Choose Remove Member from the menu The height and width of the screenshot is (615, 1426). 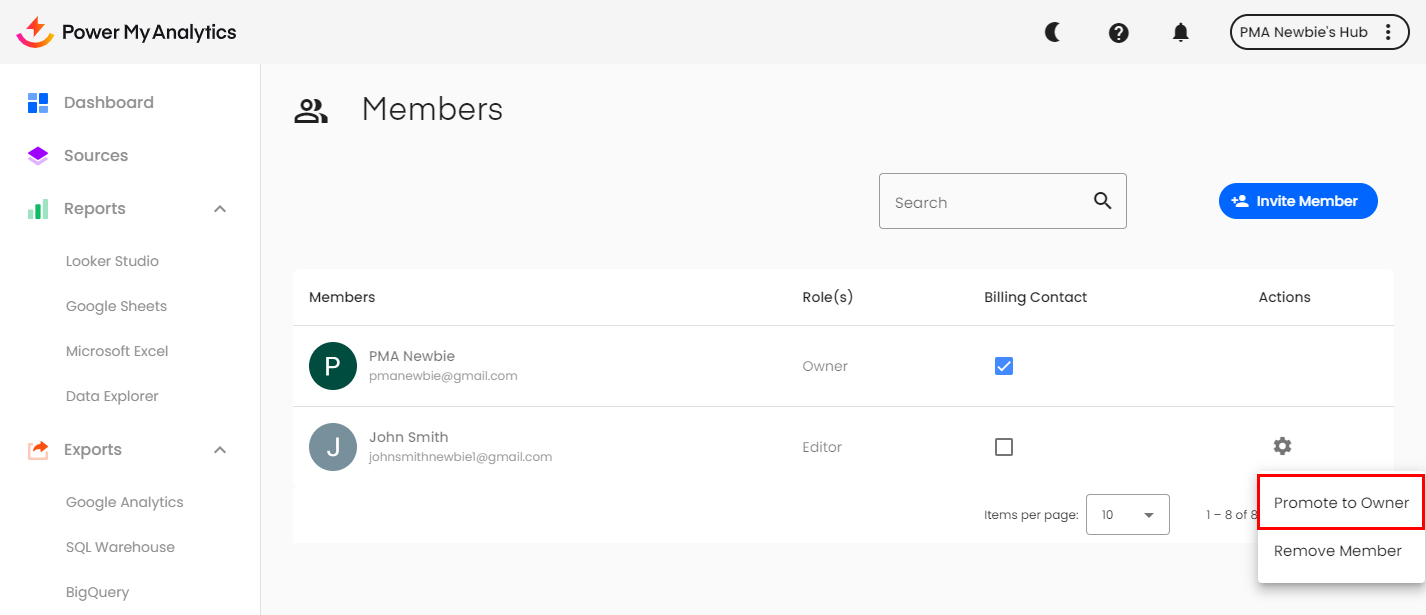click(1337, 551)
